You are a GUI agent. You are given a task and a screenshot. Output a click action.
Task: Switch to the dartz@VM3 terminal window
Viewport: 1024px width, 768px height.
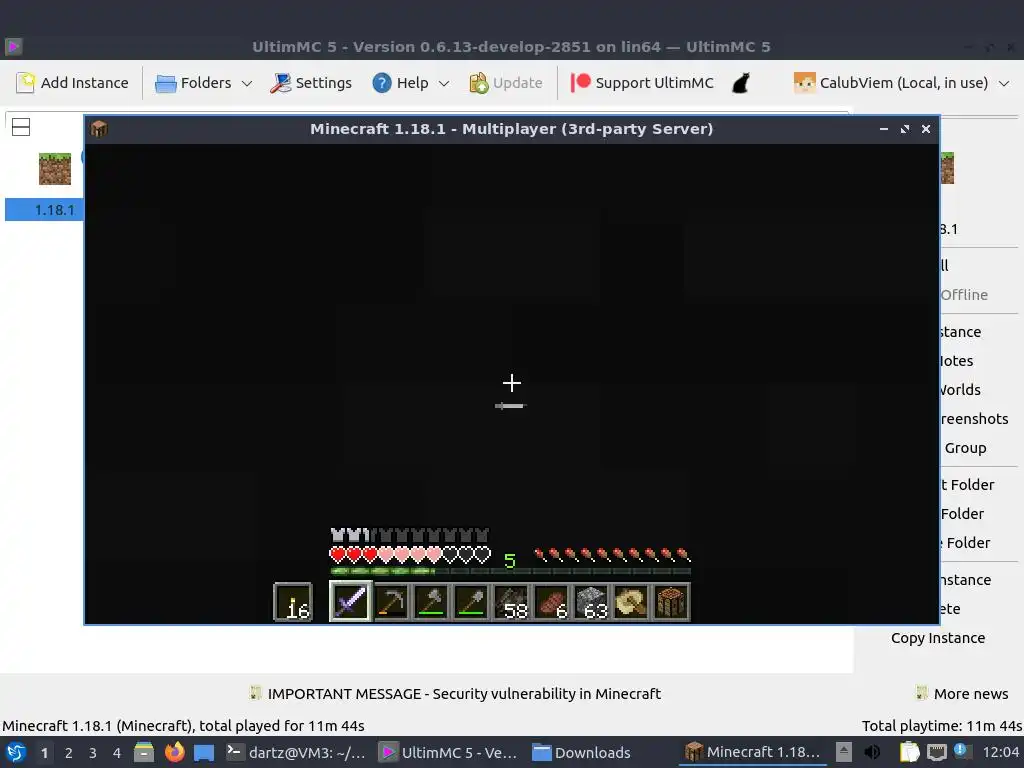(296, 752)
